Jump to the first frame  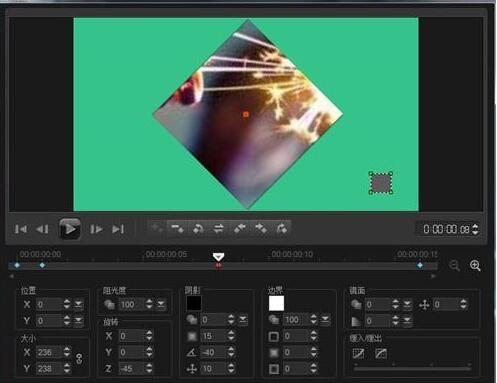pos(21,229)
